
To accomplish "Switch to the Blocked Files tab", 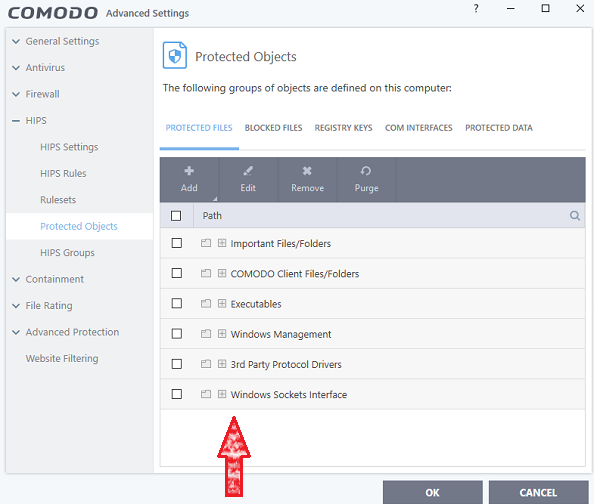I will point(274,128).
